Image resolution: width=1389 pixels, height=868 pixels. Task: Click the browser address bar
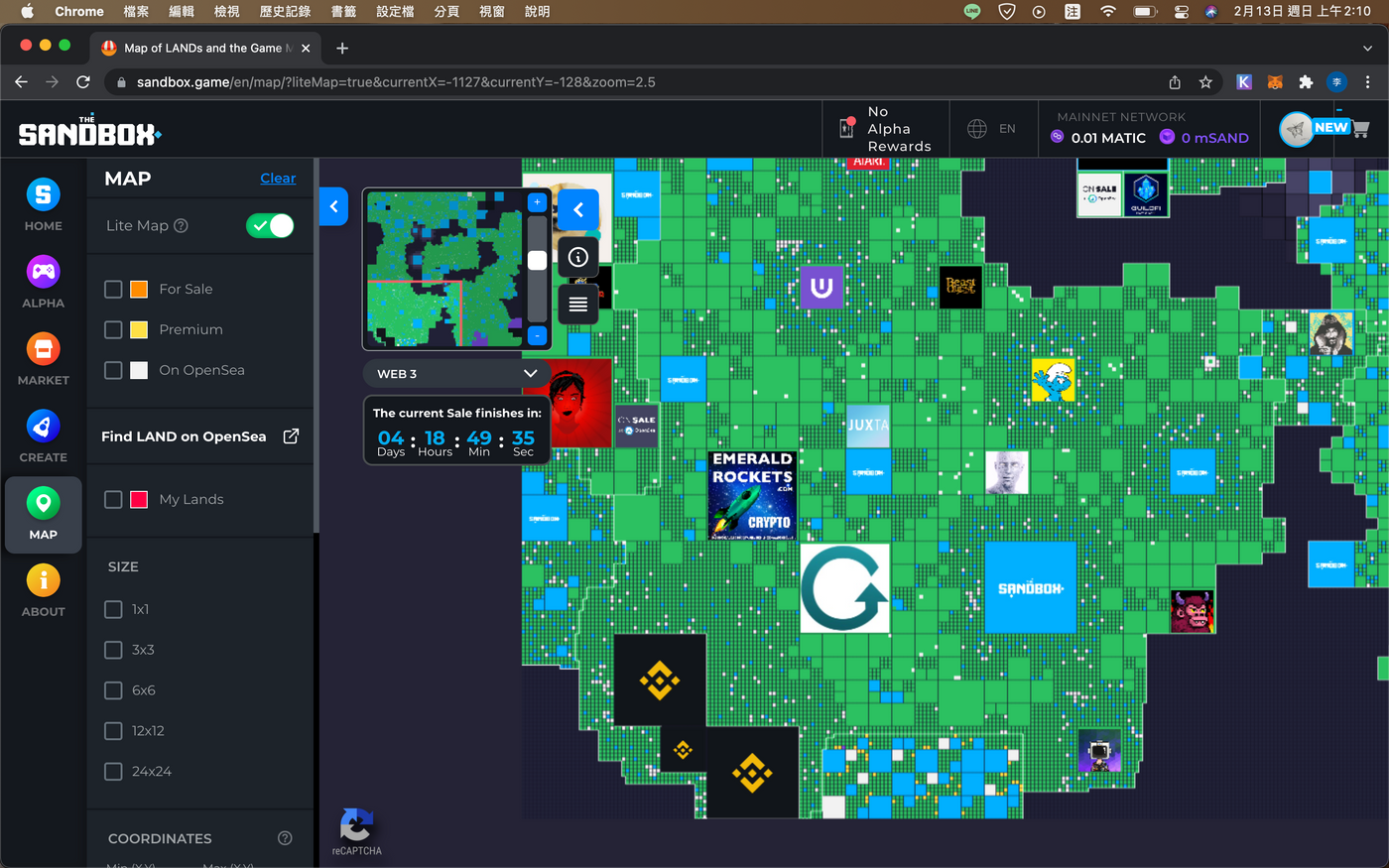pyautogui.click(x=635, y=82)
